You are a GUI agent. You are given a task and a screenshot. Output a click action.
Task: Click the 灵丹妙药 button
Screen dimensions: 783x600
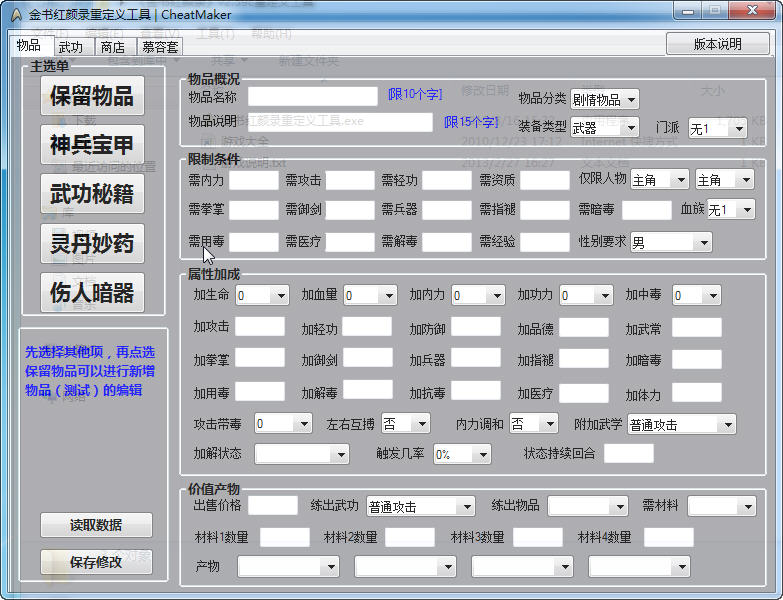pyautogui.click(x=92, y=244)
